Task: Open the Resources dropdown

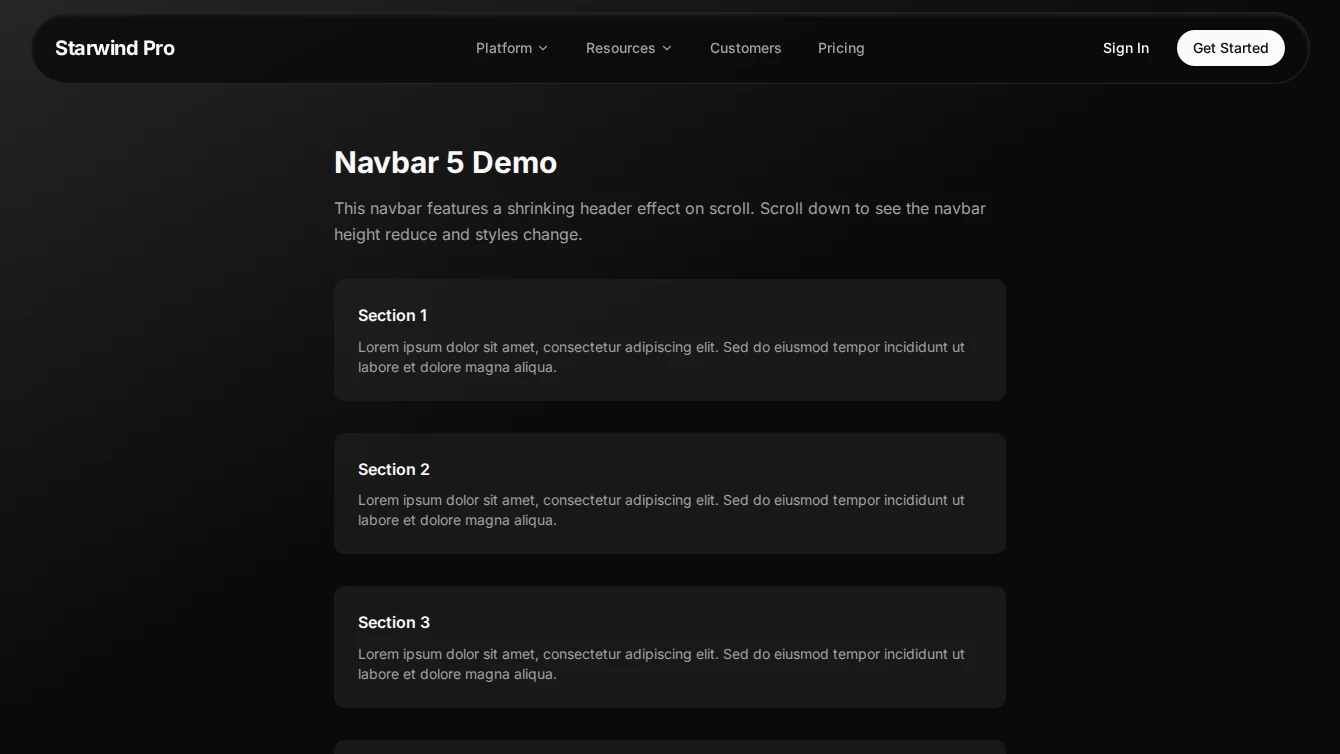Action: click(x=620, y=48)
